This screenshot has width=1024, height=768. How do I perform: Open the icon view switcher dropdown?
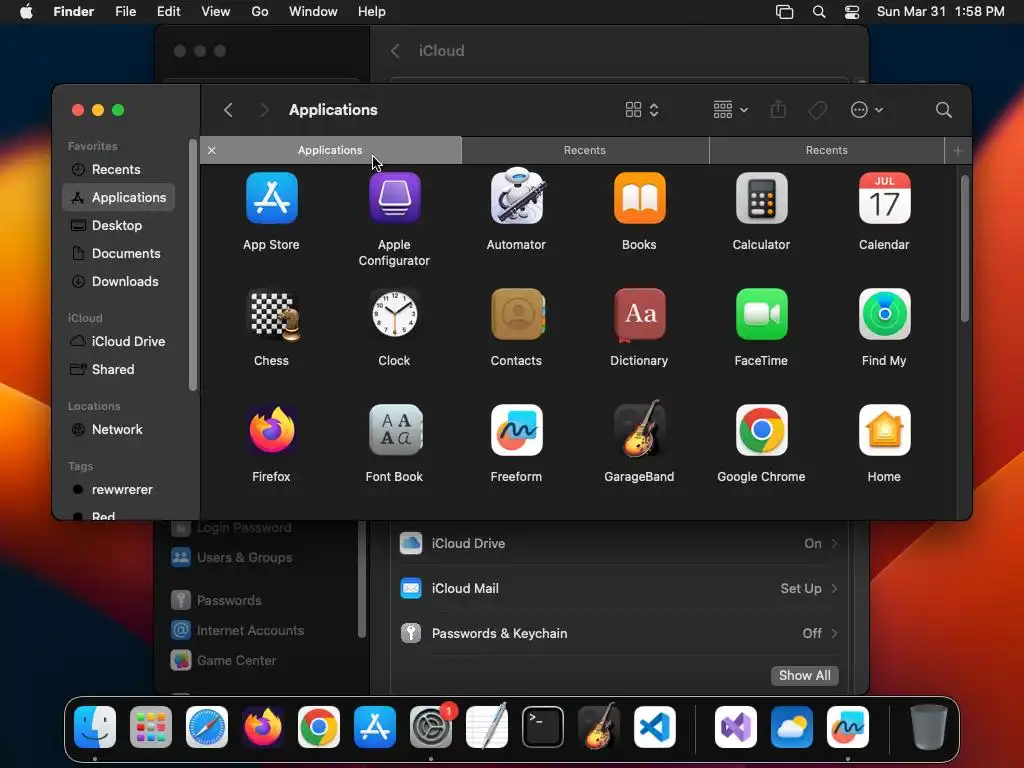[642, 110]
